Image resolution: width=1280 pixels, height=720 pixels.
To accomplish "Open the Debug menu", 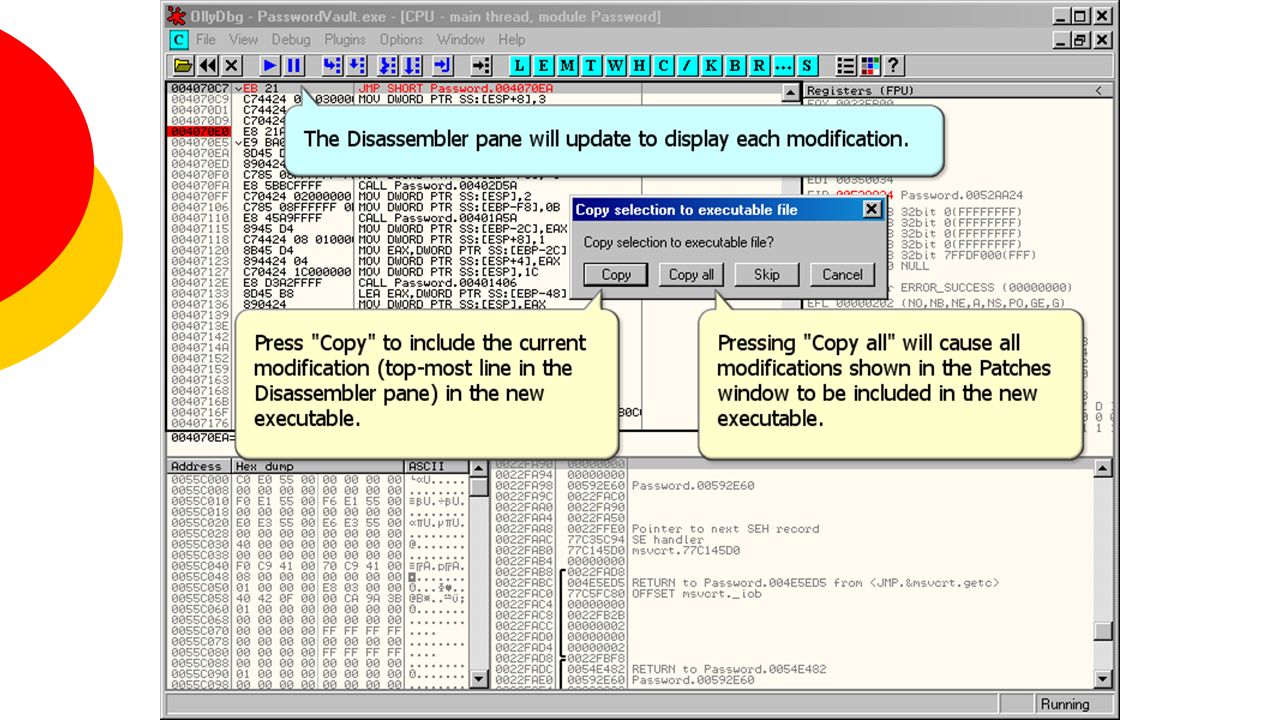I will point(291,40).
